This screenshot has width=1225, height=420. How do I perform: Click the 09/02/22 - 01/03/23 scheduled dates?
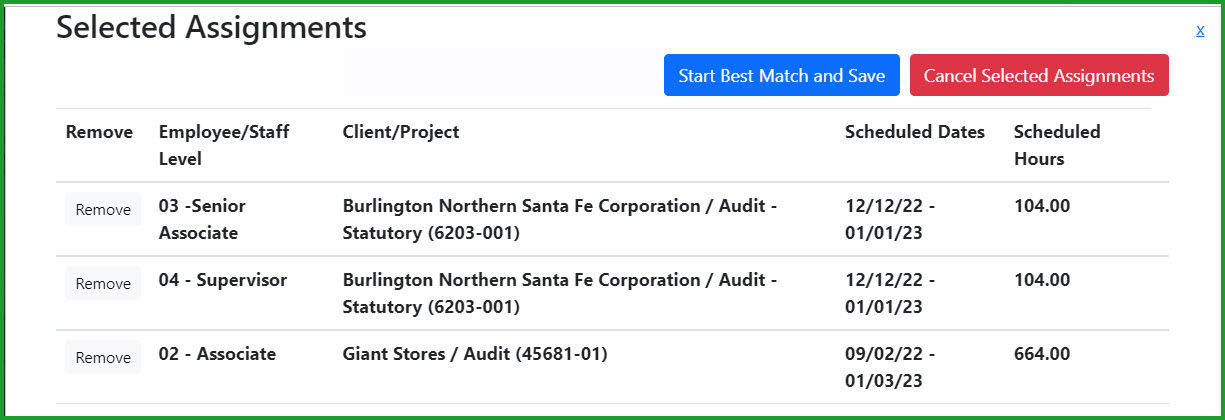coord(888,367)
